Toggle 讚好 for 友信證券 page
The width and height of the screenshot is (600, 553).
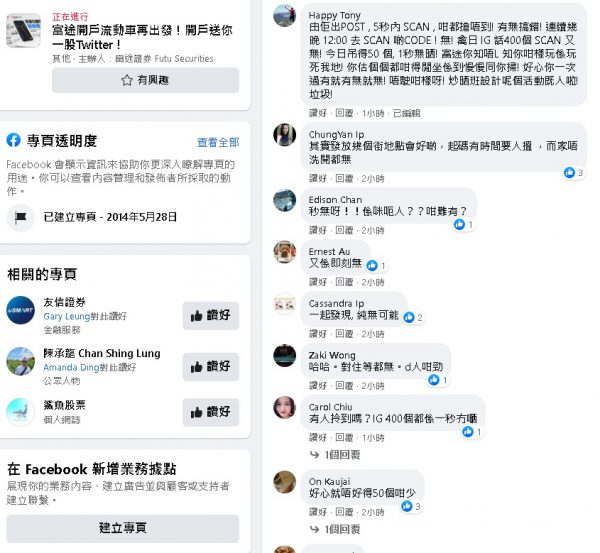(211, 315)
